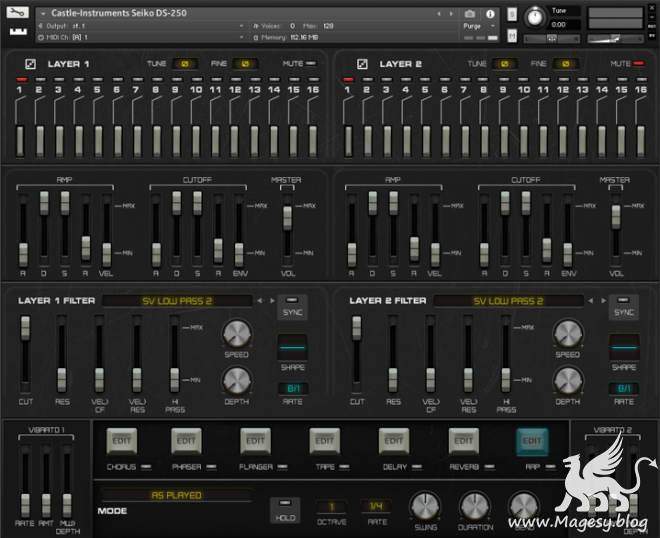Click the Layer 2 filter Depth knob

[567, 381]
